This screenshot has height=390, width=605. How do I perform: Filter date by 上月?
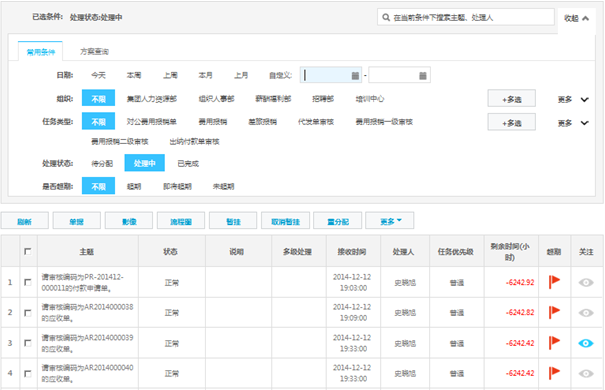click(x=241, y=75)
